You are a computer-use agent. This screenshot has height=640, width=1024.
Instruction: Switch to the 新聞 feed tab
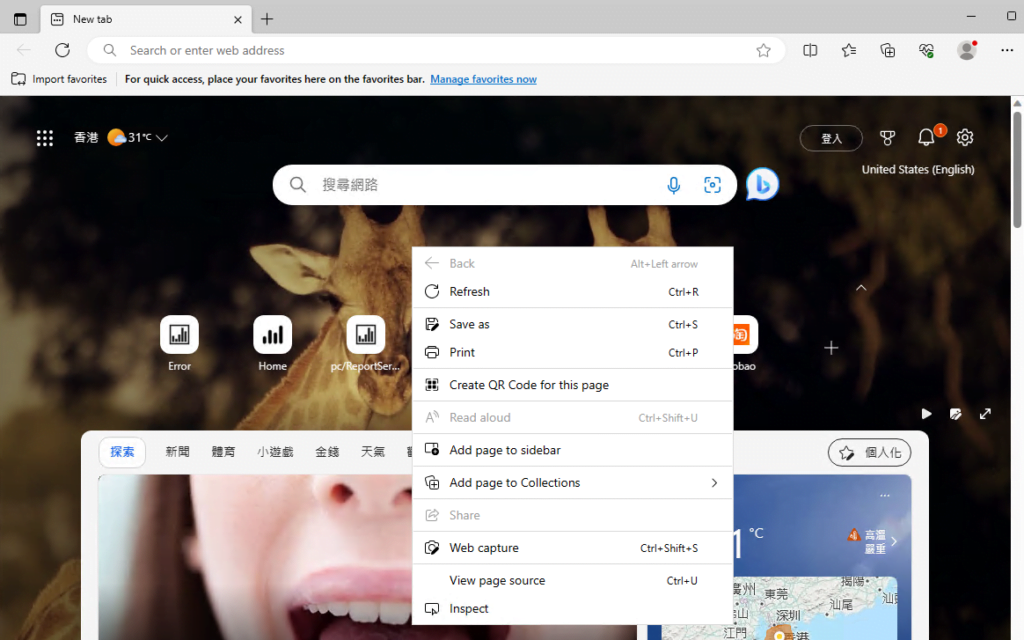tap(177, 452)
